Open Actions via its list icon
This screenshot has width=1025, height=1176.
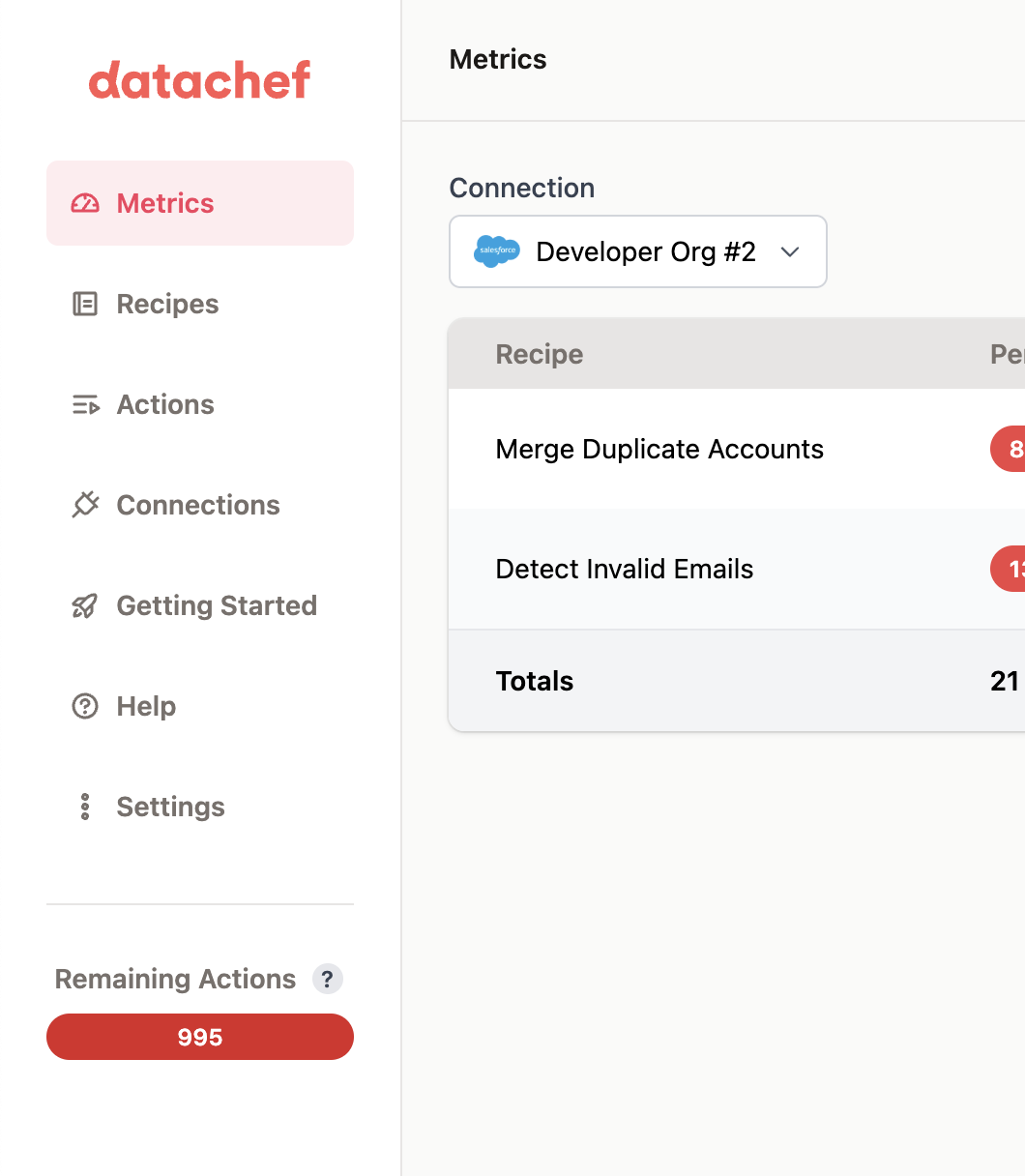[x=85, y=404]
